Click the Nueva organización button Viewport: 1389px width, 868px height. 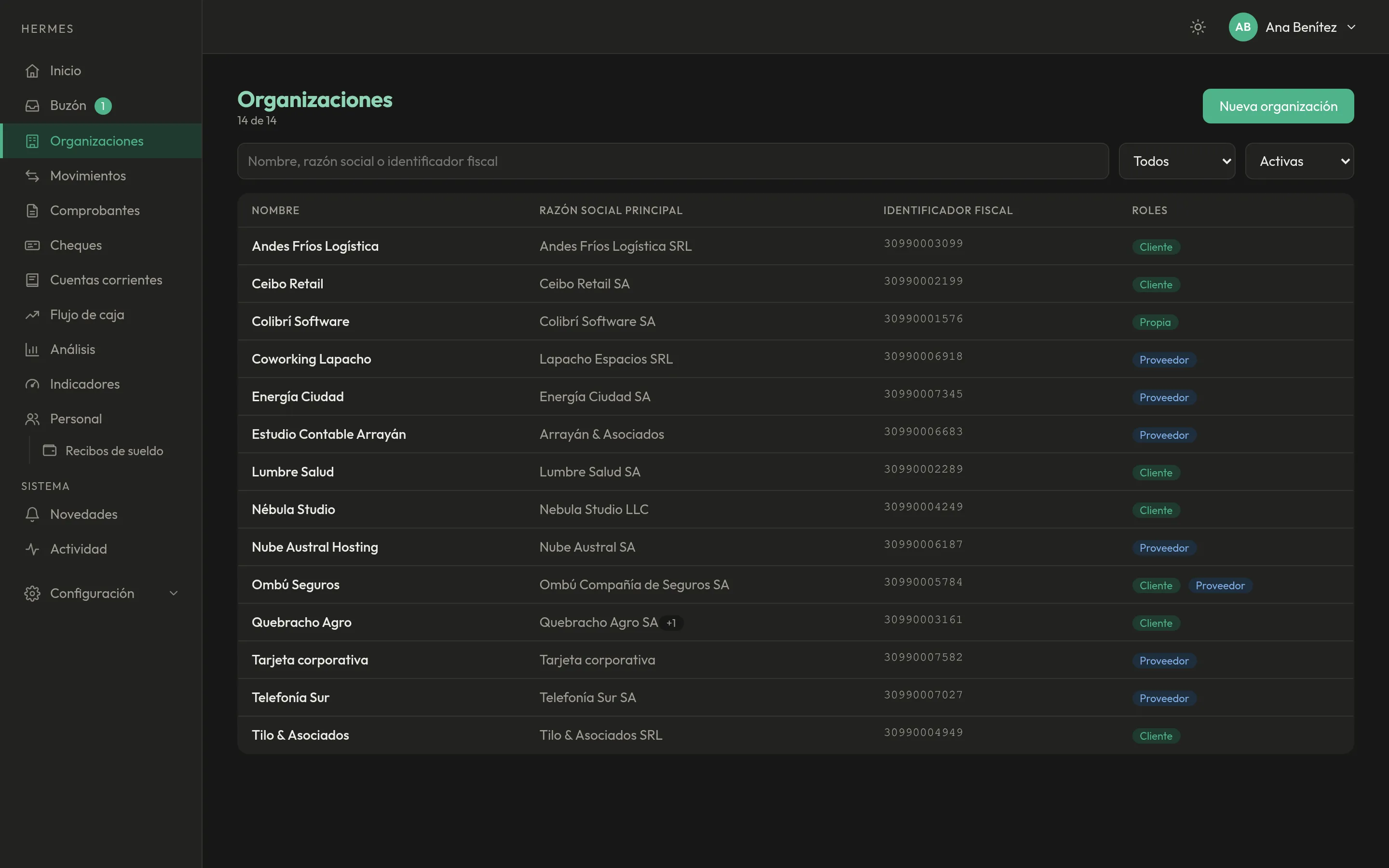point(1278,106)
